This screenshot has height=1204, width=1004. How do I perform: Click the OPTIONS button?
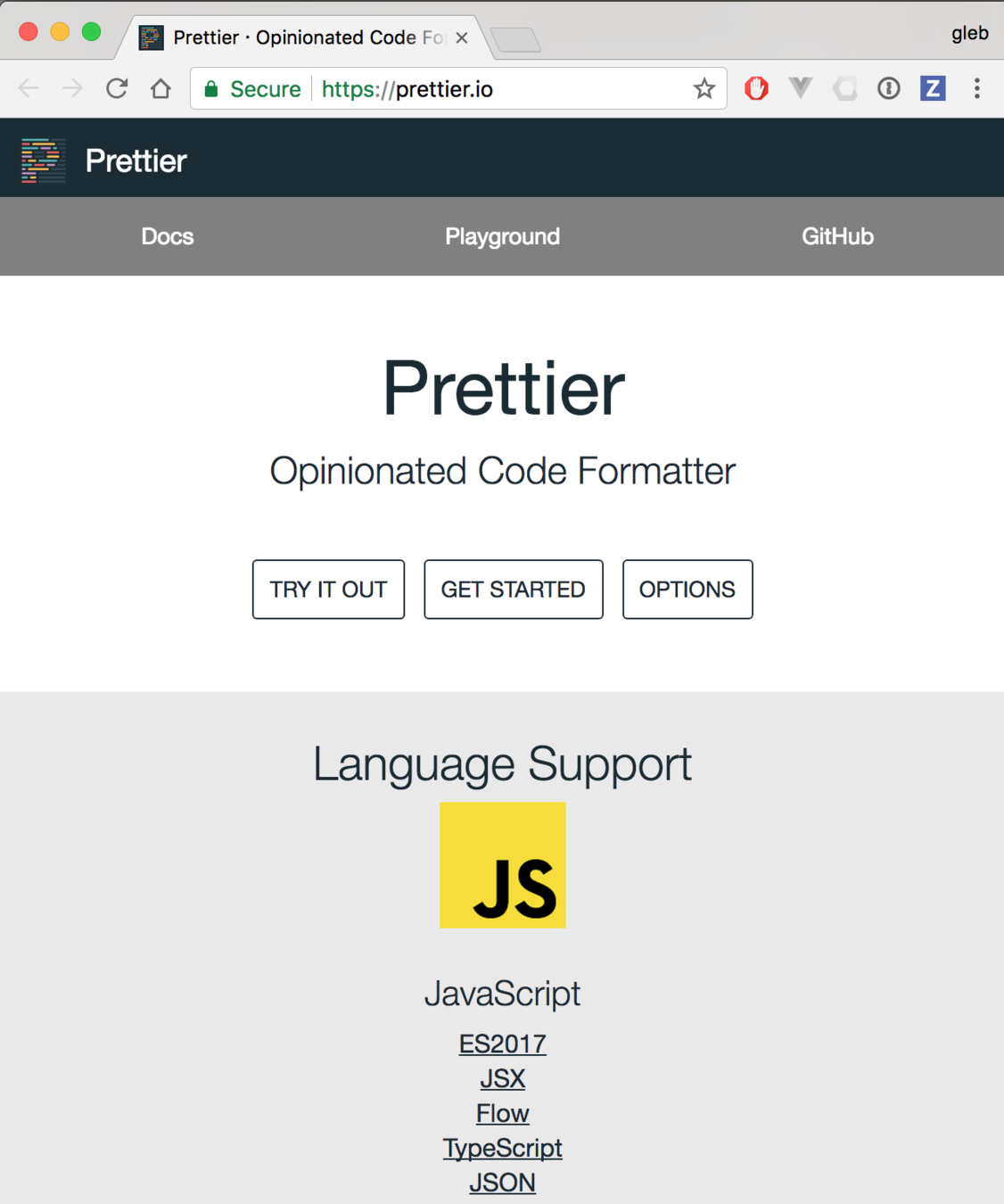pyautogui.click(x=687, y=590)
